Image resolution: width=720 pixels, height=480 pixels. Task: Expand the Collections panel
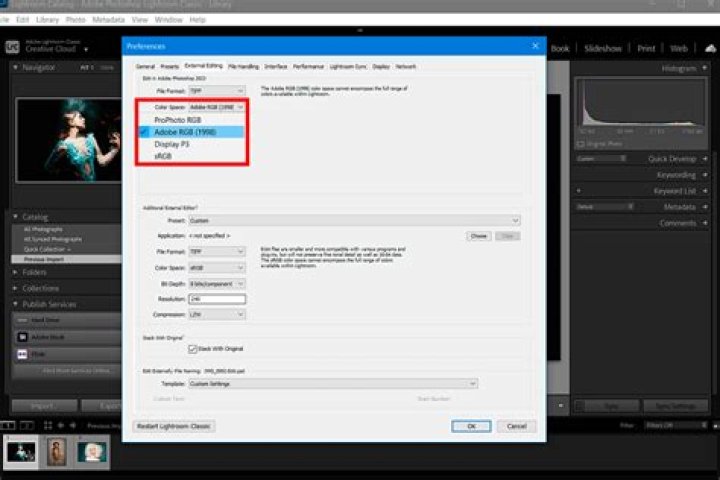pos(15,288)
